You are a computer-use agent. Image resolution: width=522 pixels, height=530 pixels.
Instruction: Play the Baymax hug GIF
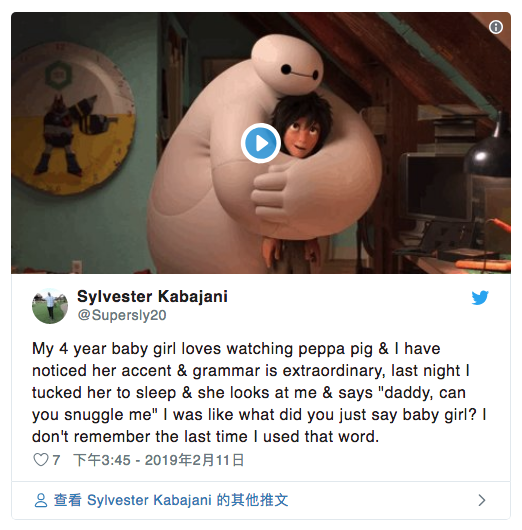[x=261, y=143]
